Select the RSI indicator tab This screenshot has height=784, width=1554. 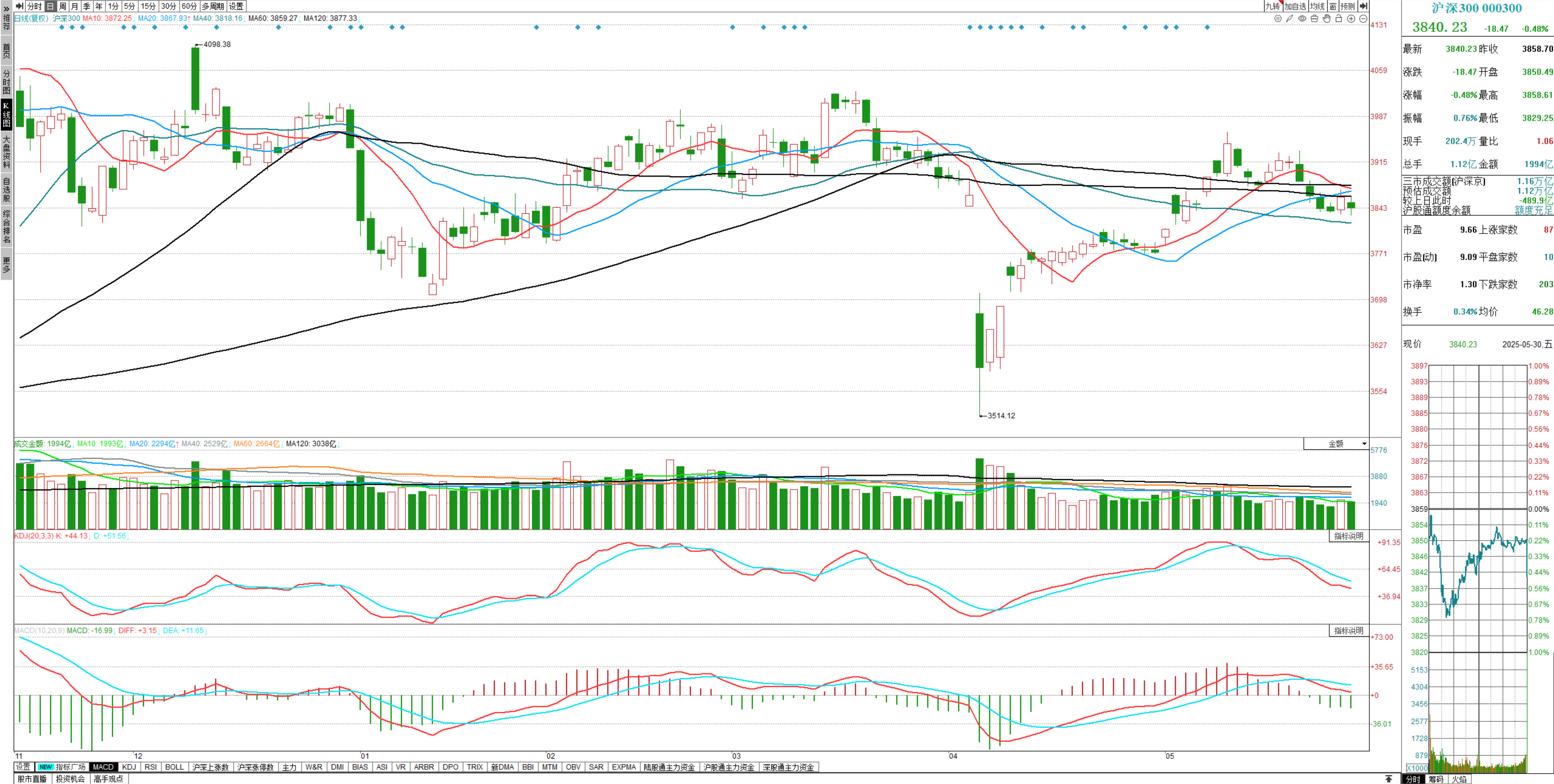pos(151,767)
